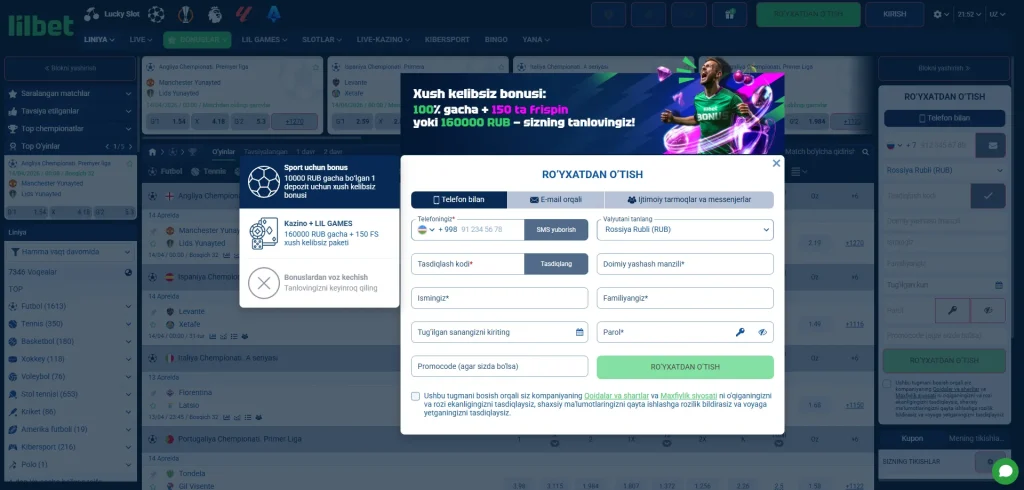Click the key icon to generate password

[741, 332]
